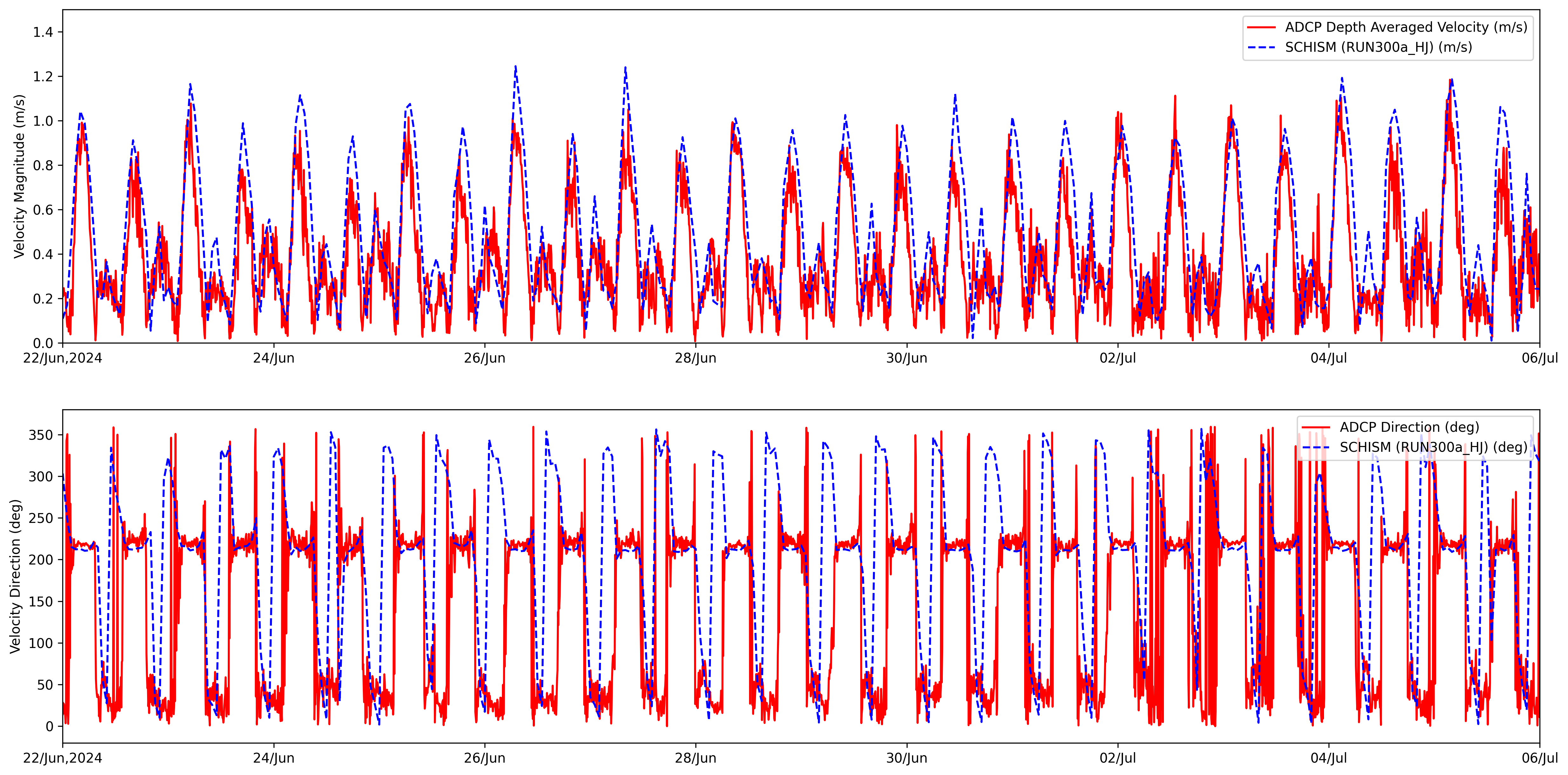The height and width of the screenshot is (775, 1568).
Task: Click the Velocity Magnitude (m/s) axis label
Action: pyautogui.click(x=19, y=177)
